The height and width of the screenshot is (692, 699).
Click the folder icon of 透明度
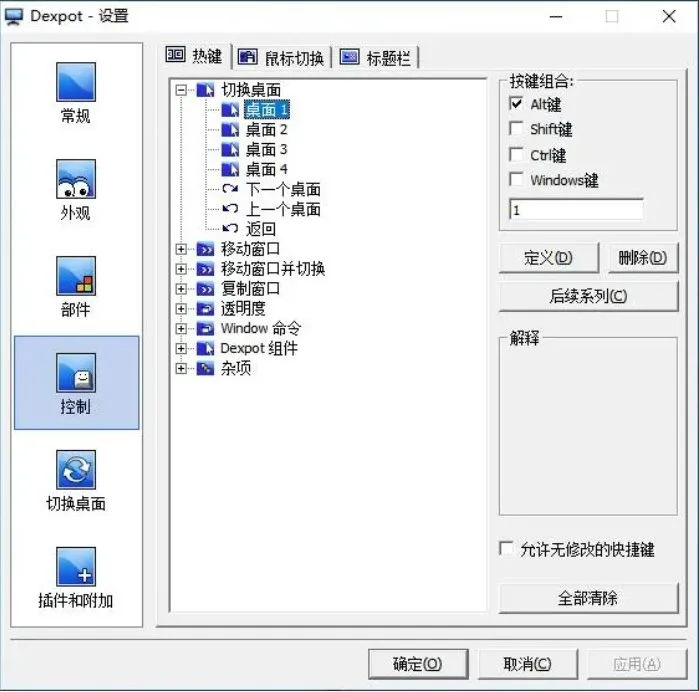[205, 309]
